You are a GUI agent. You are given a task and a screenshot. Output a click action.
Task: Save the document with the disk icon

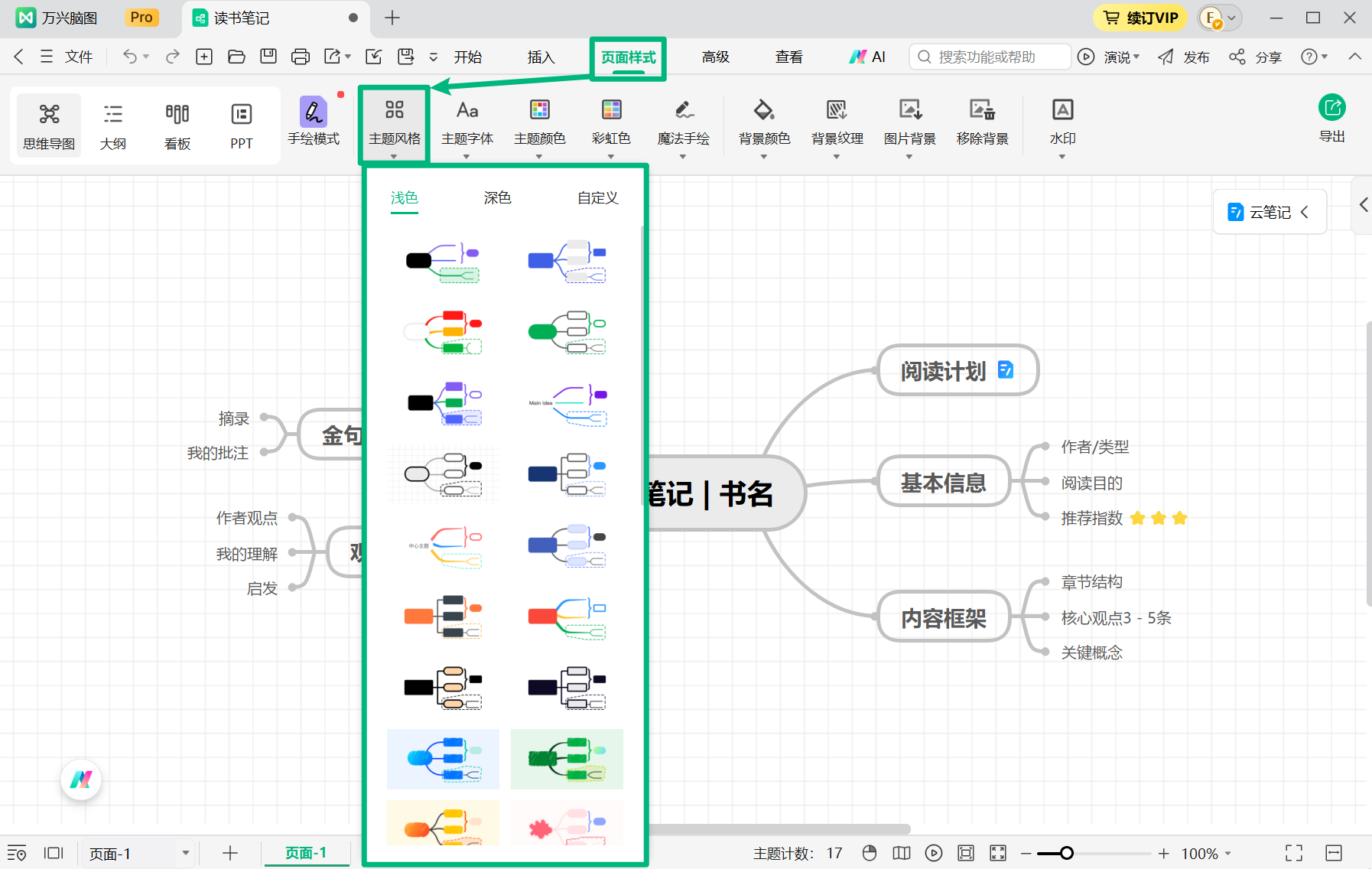tap(268, 57)
